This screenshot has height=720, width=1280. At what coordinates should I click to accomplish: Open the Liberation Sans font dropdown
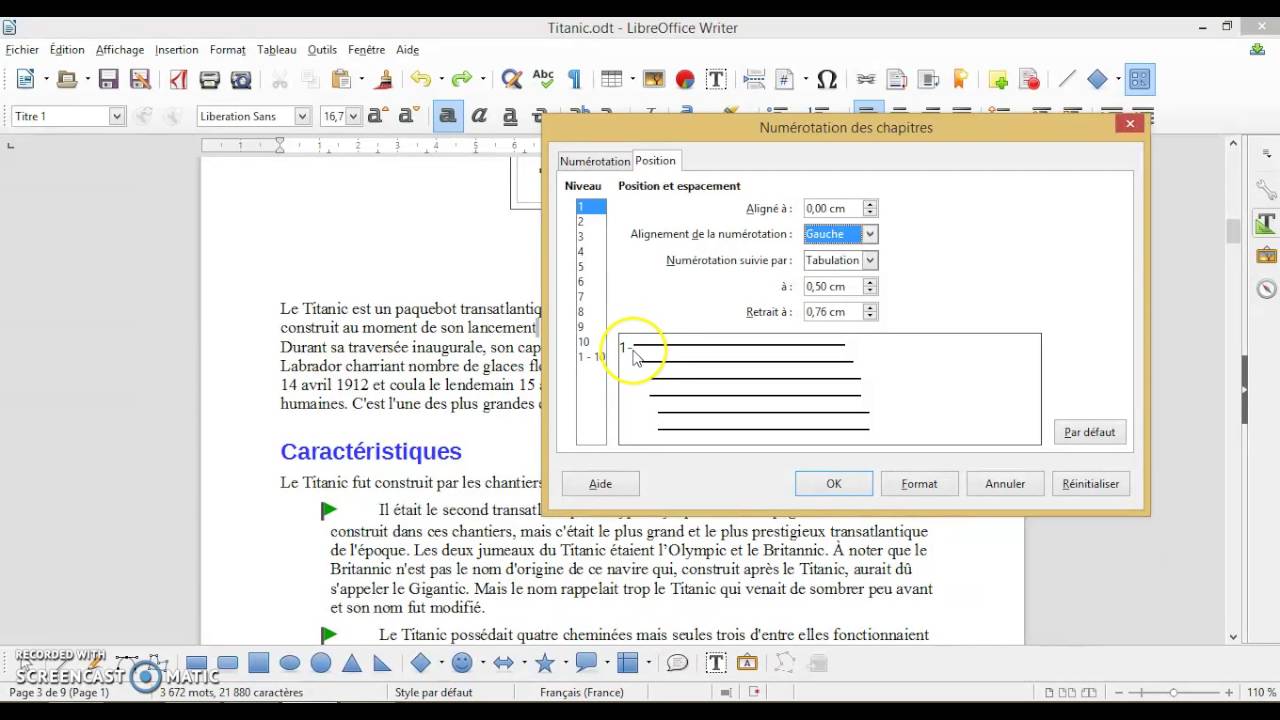pos(302,116)
